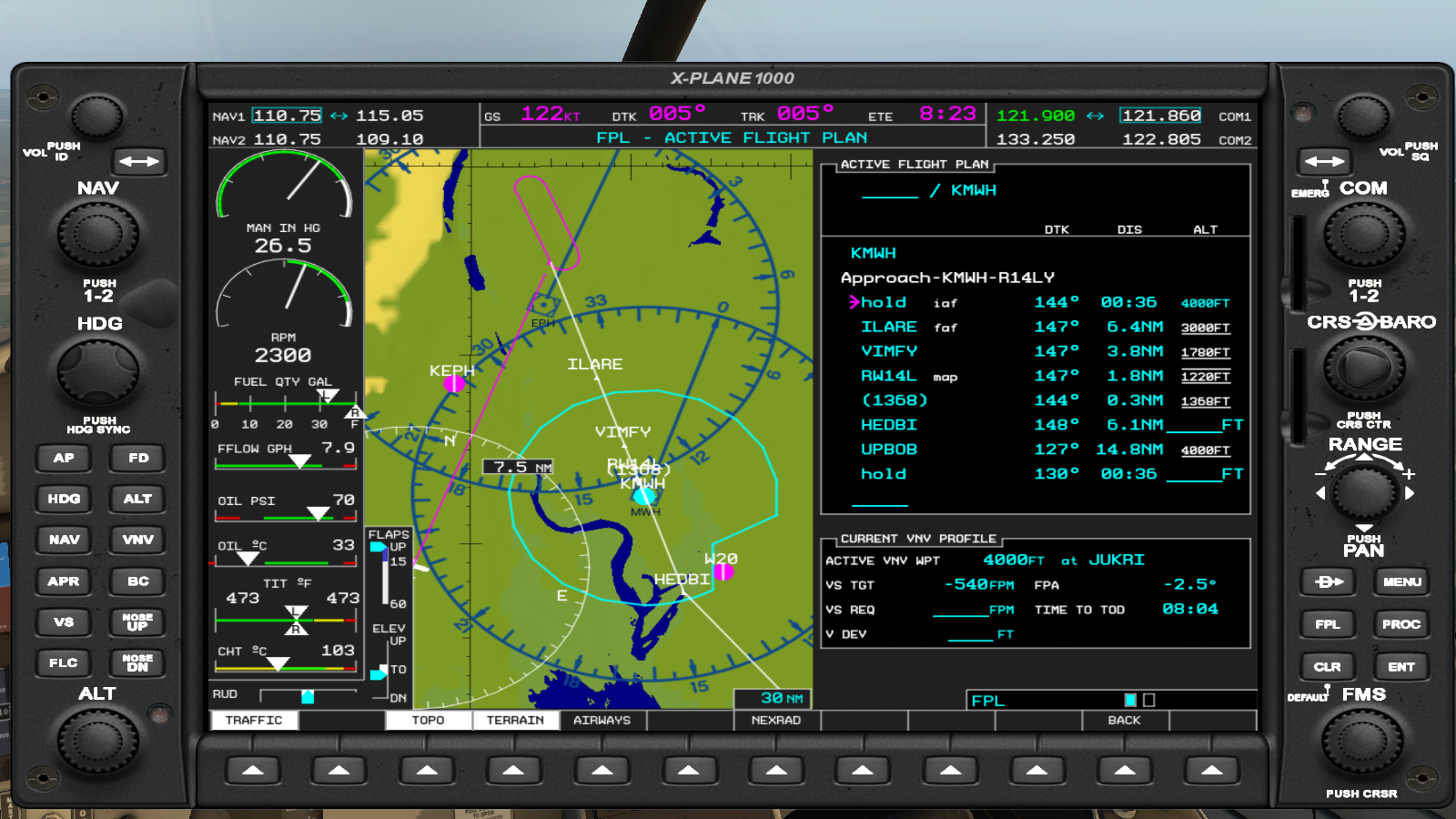
Task: Click the NAV1 frequency swap arrow on display
Action: click(339, 116)
